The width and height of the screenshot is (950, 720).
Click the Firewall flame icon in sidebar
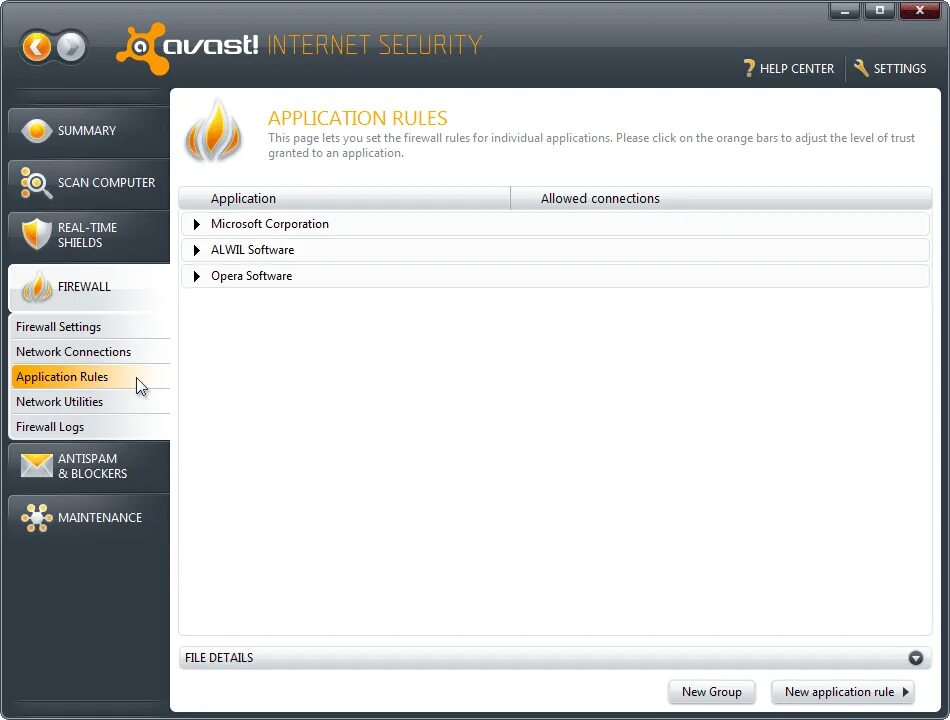37,287
